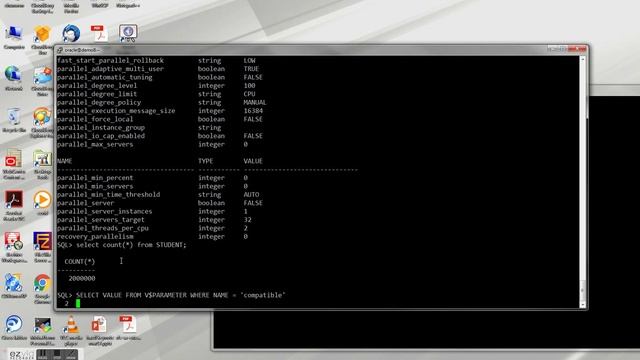
Task: Pause recording in ezvid recorder
Action: [43, 355]
